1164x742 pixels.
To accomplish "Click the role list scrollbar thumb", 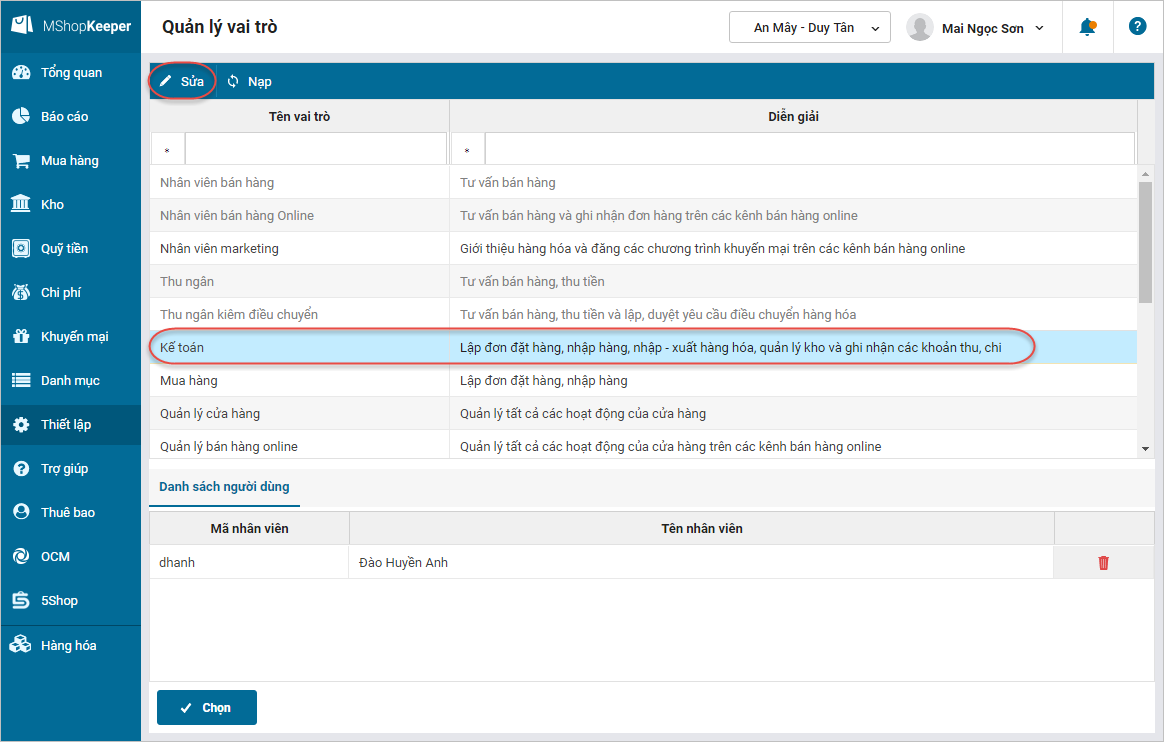I will click(x=1145, y=241).
